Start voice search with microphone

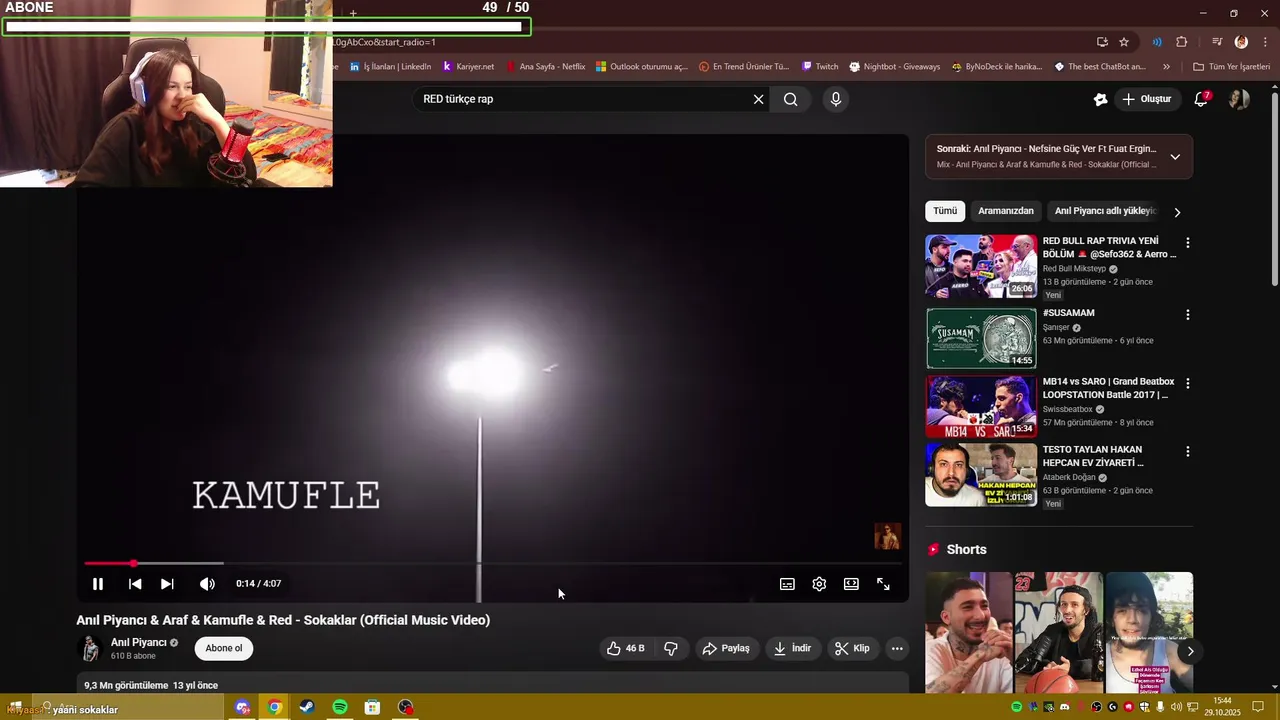836,99
